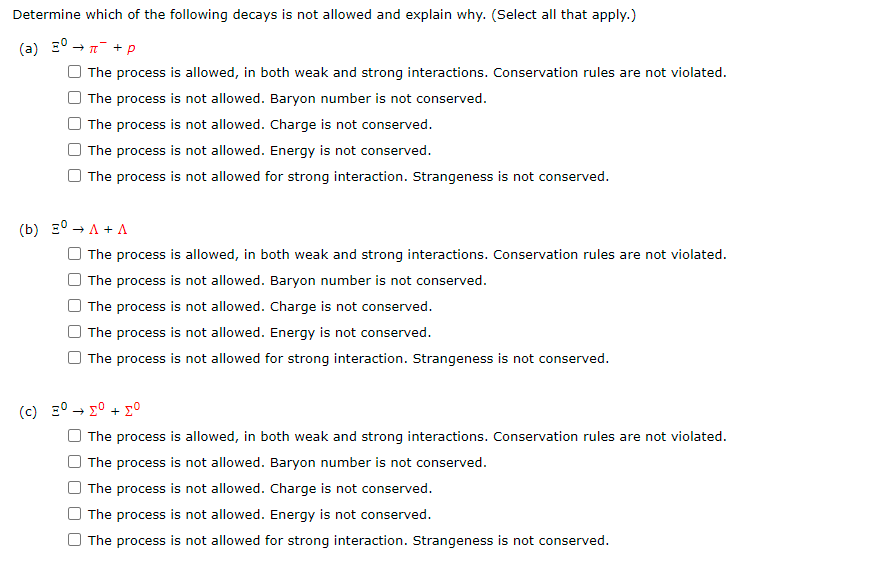Image resolution: width=881 pixels, height=571 pixels.
Task: Check part (b) Energy is not conserved
Action: tap(74, 332)
